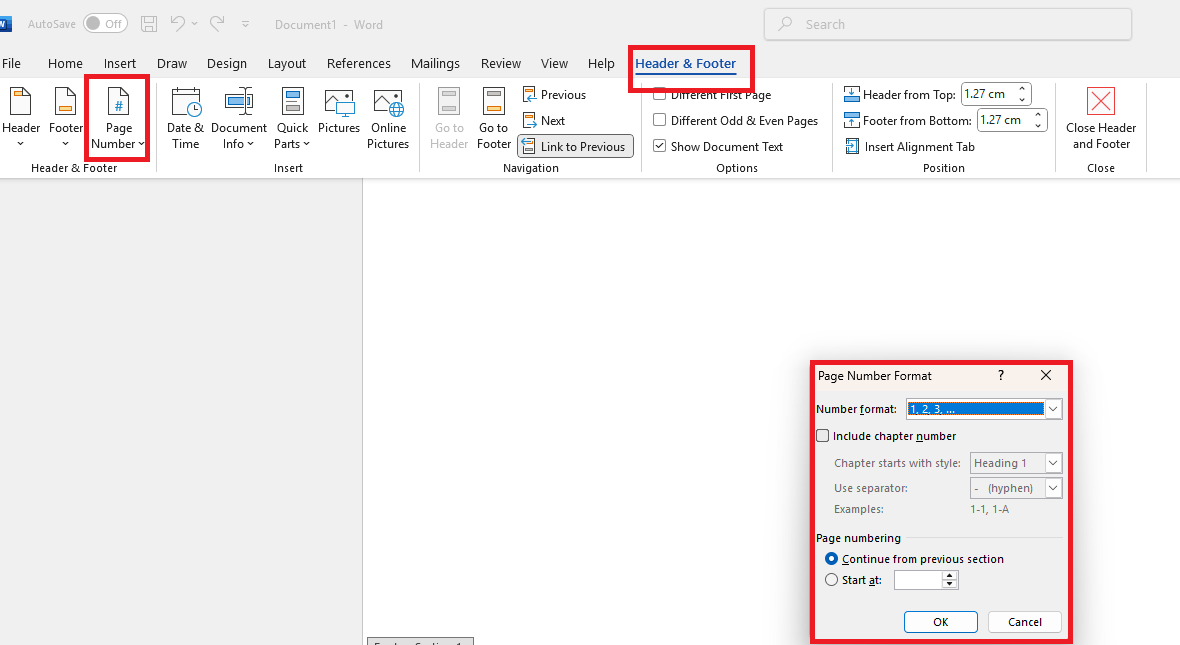Click the Search box in title bar
The height and width of the screenshot is (645, 1180).
[947, 24]
